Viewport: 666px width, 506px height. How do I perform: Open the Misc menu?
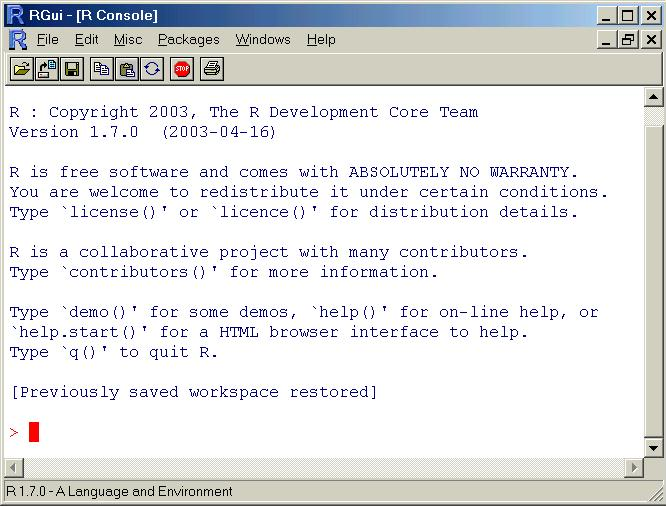128,40
